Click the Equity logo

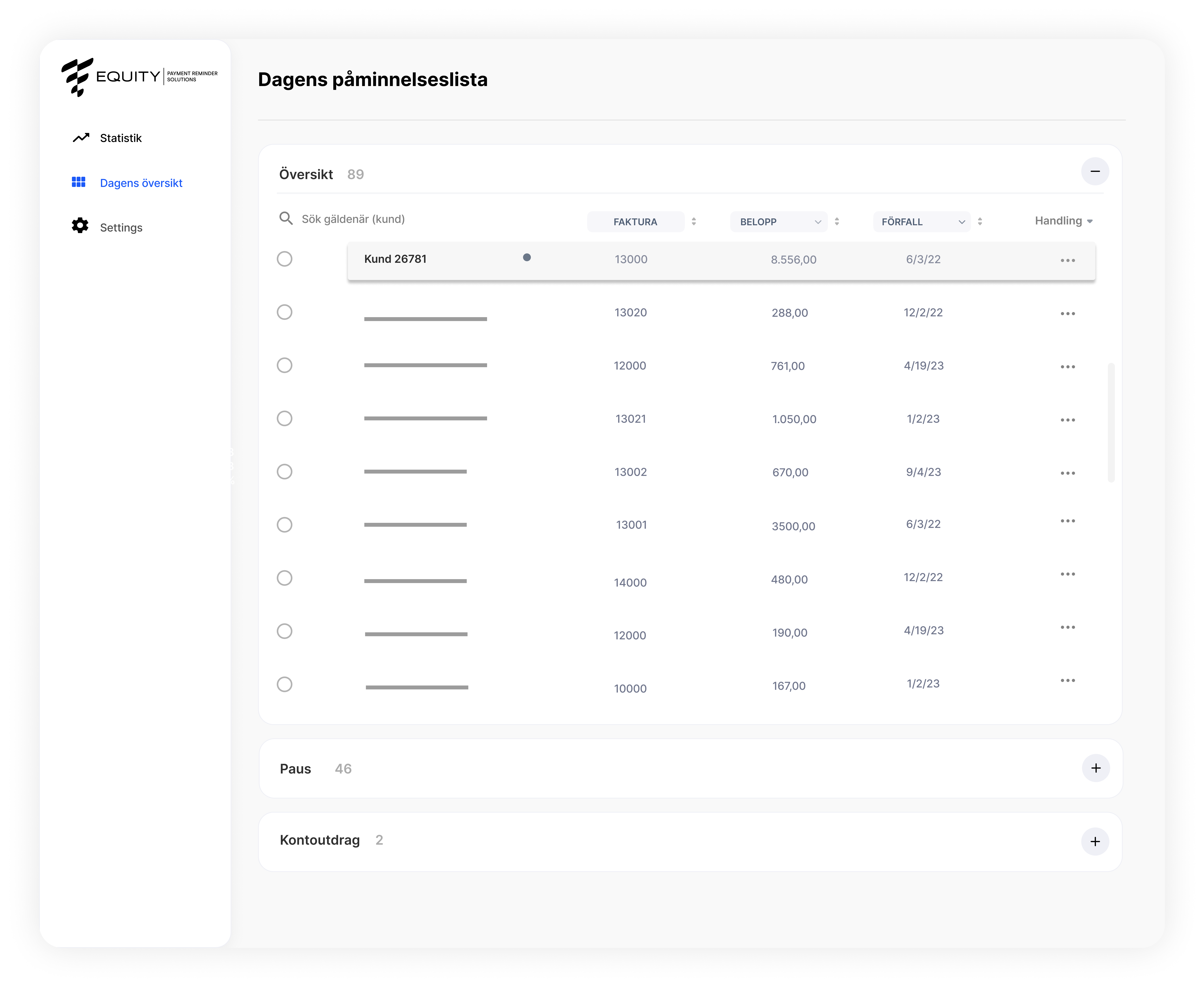(x=139, y=77)
